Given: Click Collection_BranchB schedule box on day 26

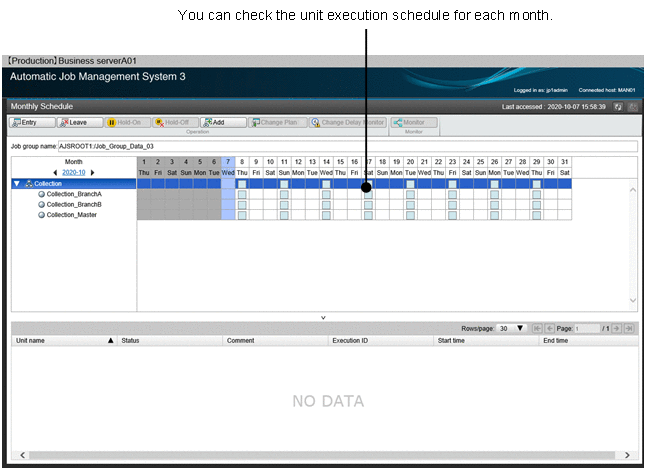Looking at the screenshot, I should [494, 204].
